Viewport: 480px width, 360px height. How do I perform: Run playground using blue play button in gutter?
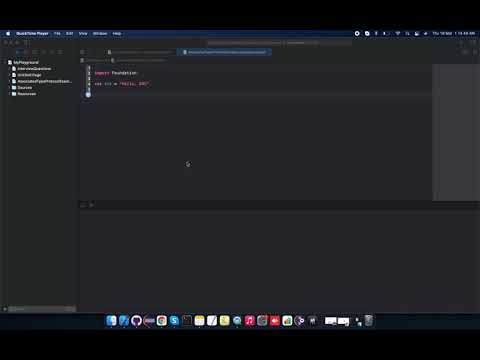[88, 95]
